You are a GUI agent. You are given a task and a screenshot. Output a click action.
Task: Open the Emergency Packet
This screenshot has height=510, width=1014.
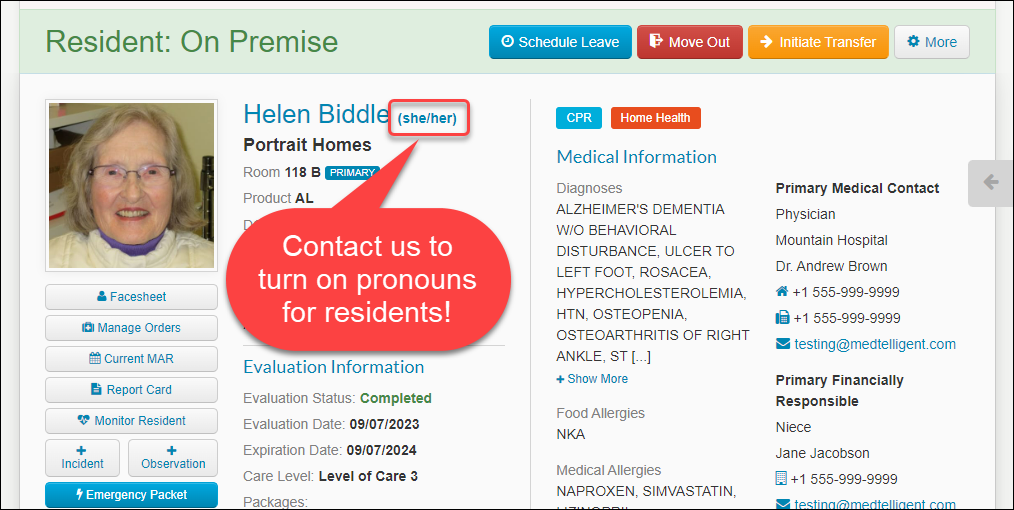point(131,495)
